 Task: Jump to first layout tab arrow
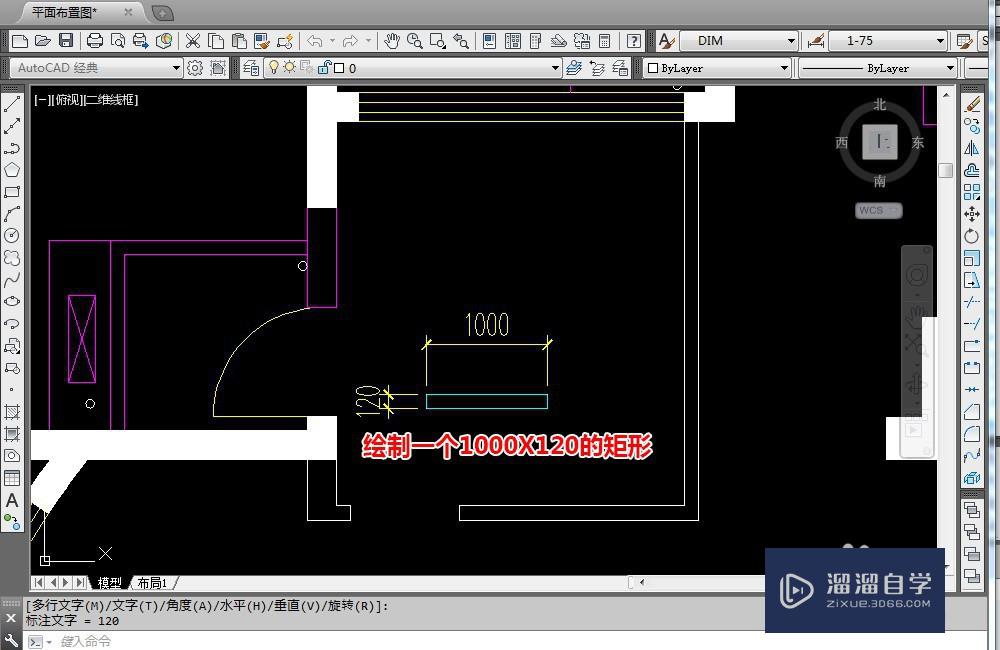(39, 582)
